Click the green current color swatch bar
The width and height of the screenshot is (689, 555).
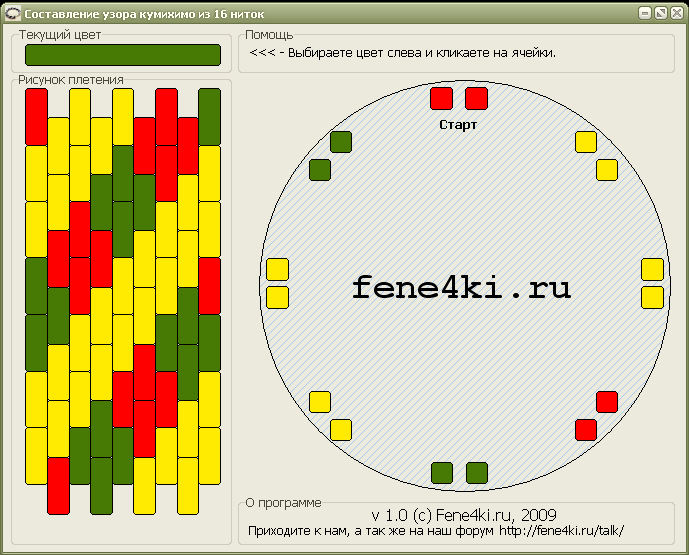click(x=123, y=55)
